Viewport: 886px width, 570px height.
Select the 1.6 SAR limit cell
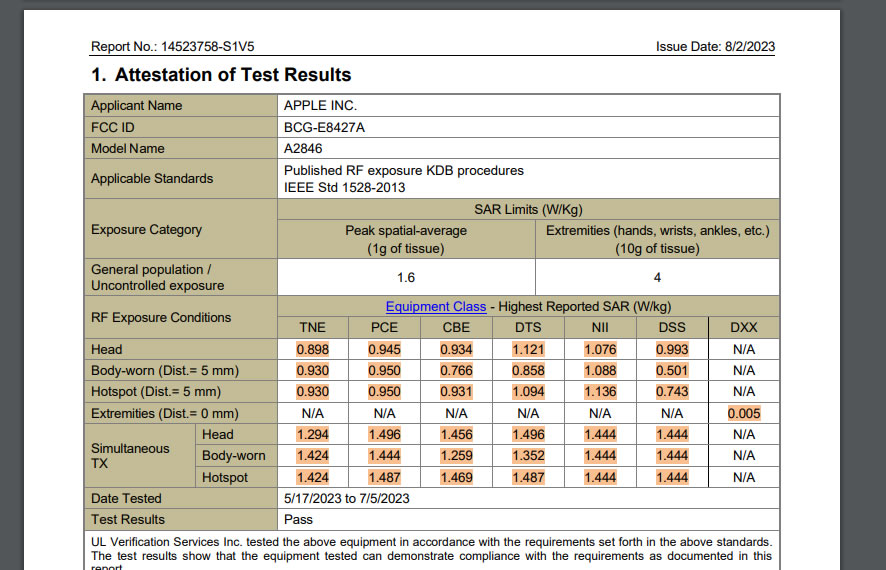(406, 277)
